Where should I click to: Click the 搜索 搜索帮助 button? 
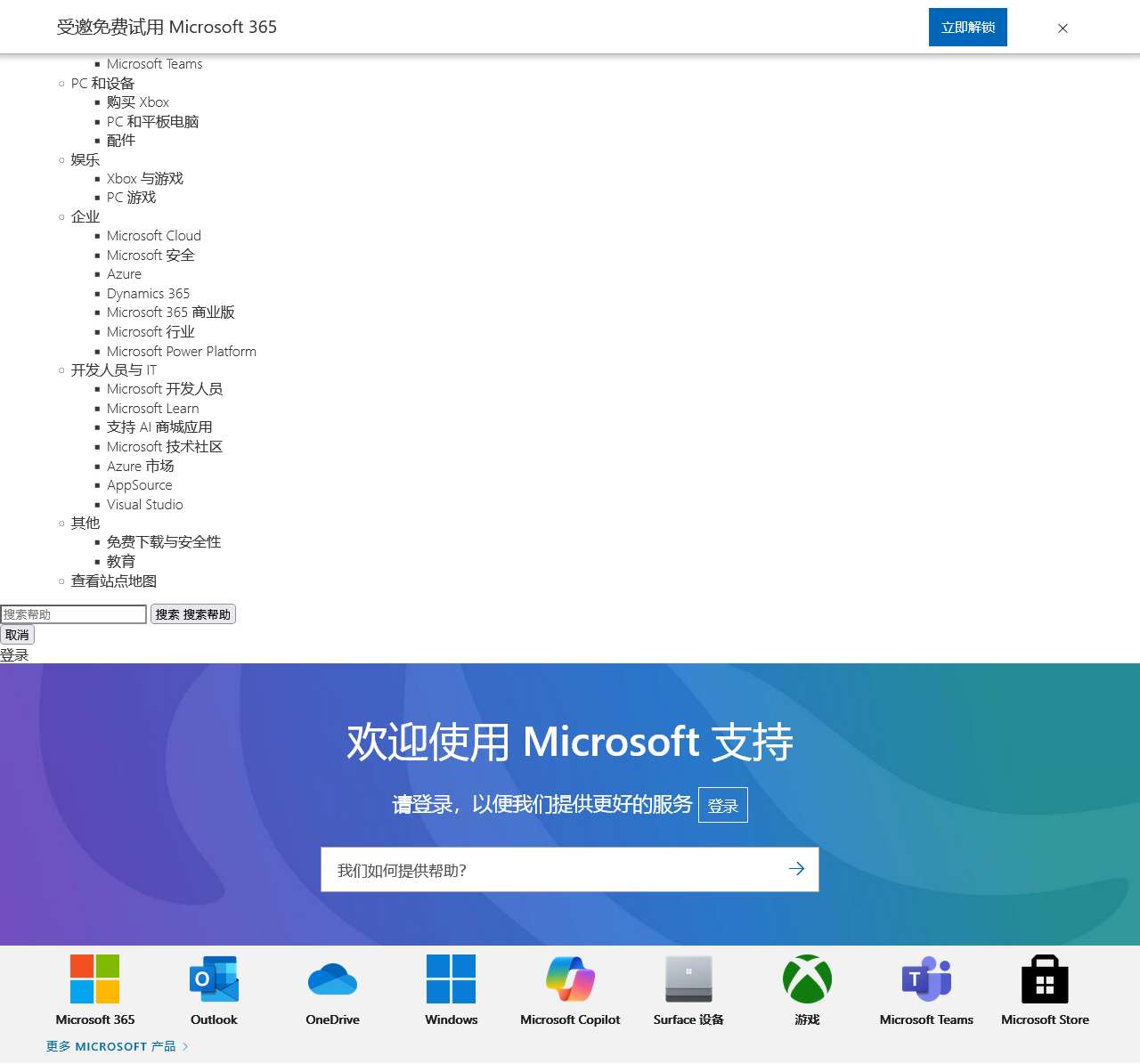tap(193, 614)
